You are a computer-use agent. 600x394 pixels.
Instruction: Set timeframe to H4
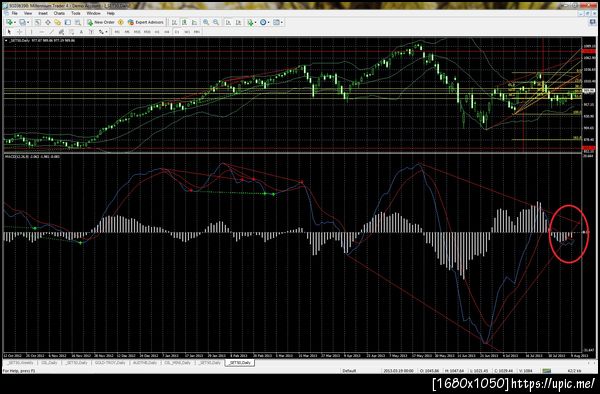point(167,32)
